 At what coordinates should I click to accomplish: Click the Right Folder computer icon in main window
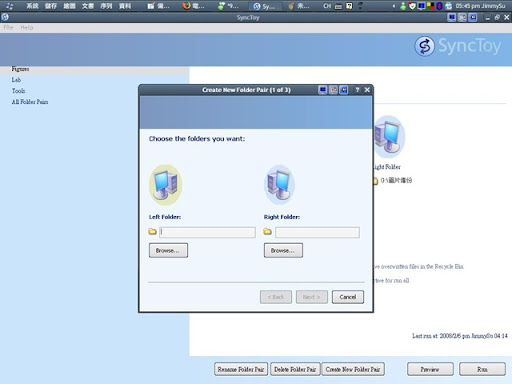click(x=389, y=137)
